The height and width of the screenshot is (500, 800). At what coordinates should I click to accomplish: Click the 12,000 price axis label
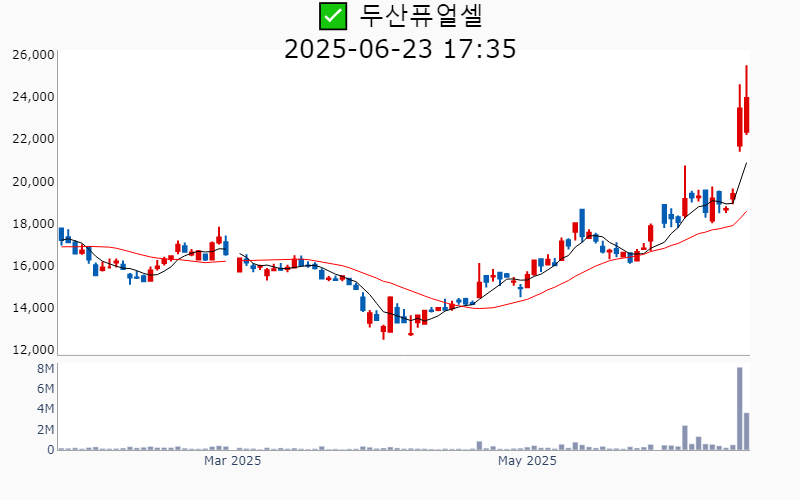pos(33,350)
